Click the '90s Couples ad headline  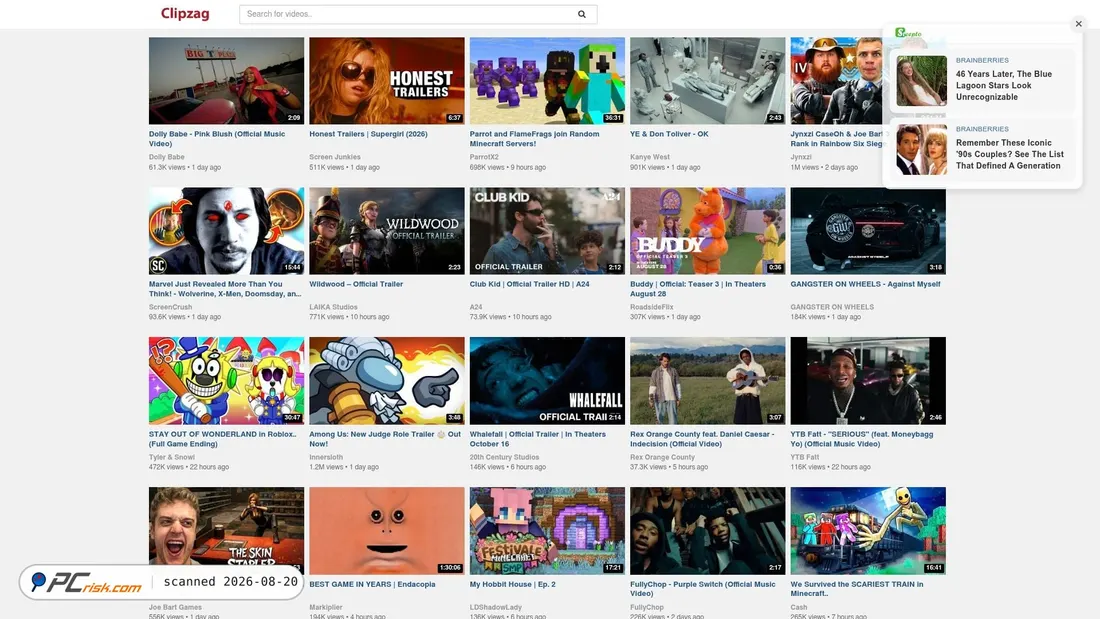[1010, 154]
